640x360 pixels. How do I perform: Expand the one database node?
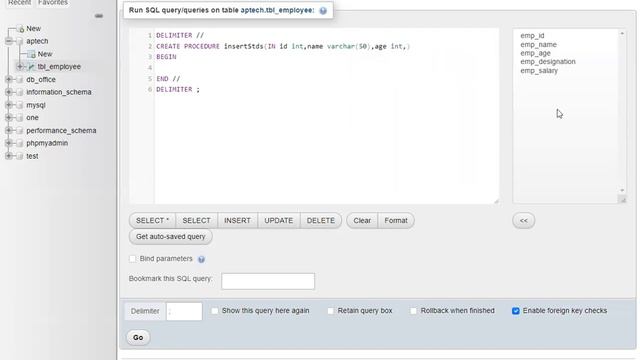pyautogui.click(x=9, y=118)
